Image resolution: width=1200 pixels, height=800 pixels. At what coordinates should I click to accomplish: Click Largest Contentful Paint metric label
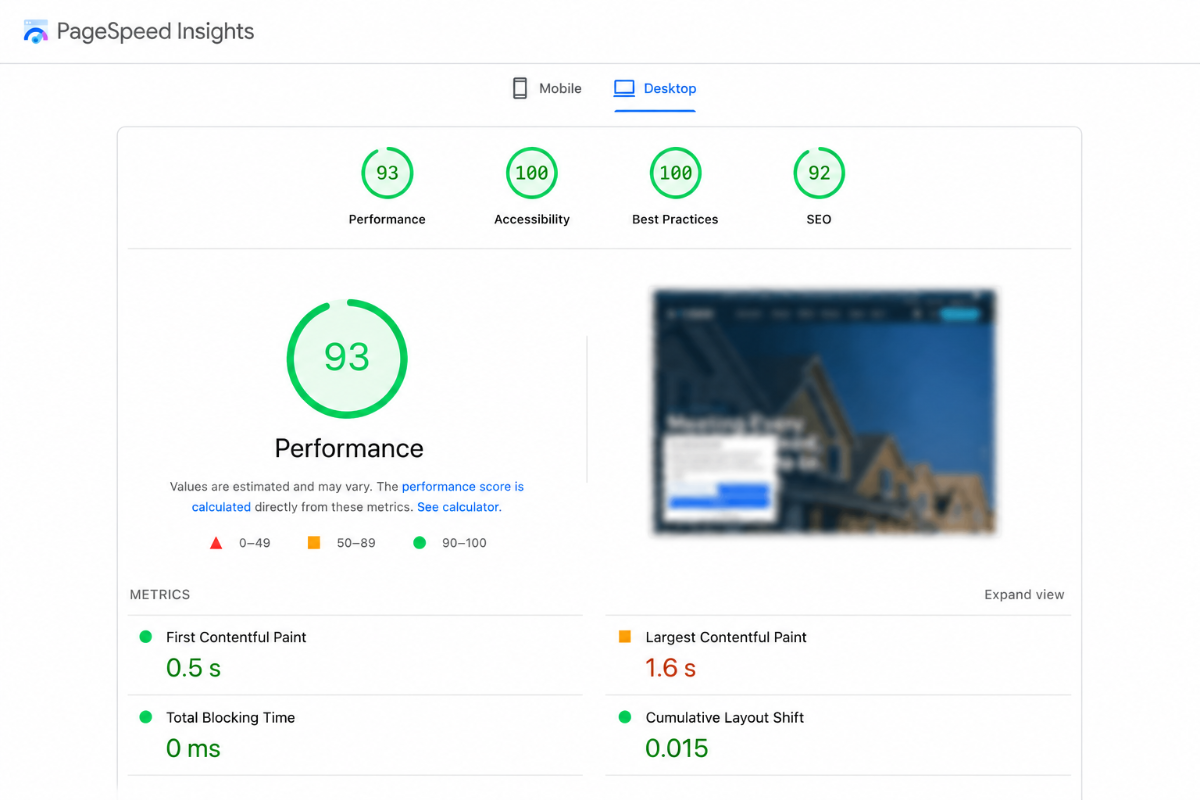(x=726, y=637)
